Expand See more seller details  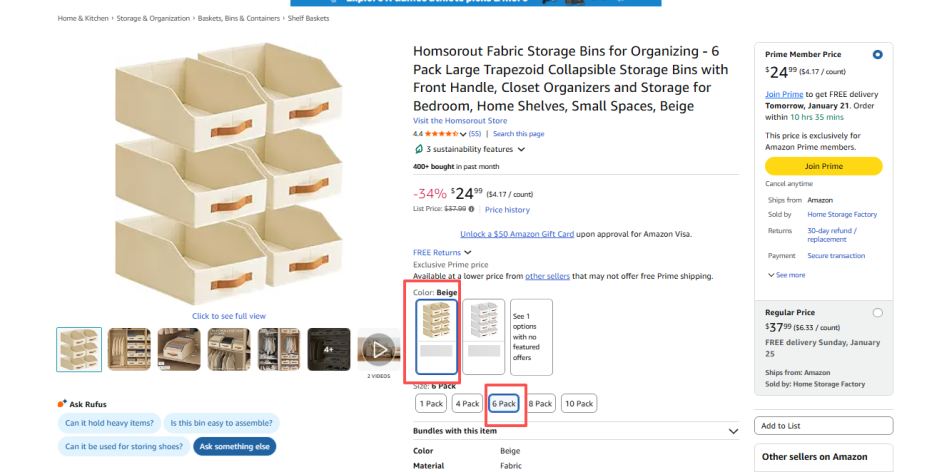tap(790, 275)
